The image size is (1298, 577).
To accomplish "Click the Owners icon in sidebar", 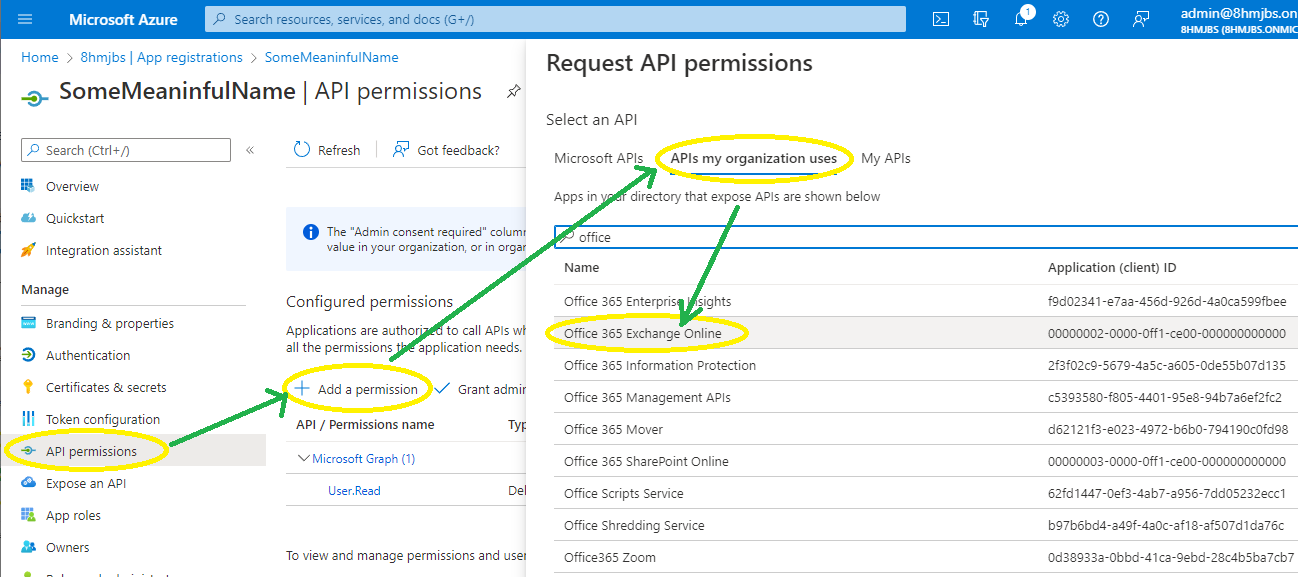I will pyautogui.click(x=28, y=547).
